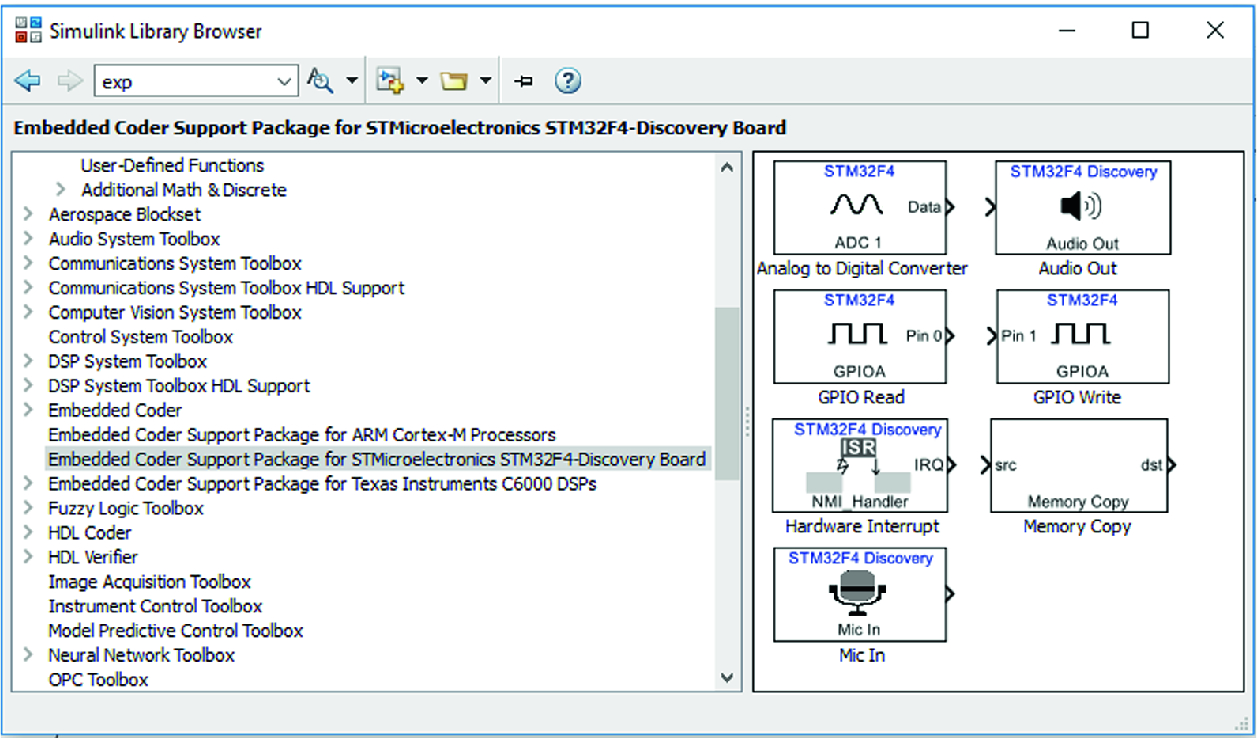Expand DSP System Toolbox HDL Support node

(x=29, y=386)
